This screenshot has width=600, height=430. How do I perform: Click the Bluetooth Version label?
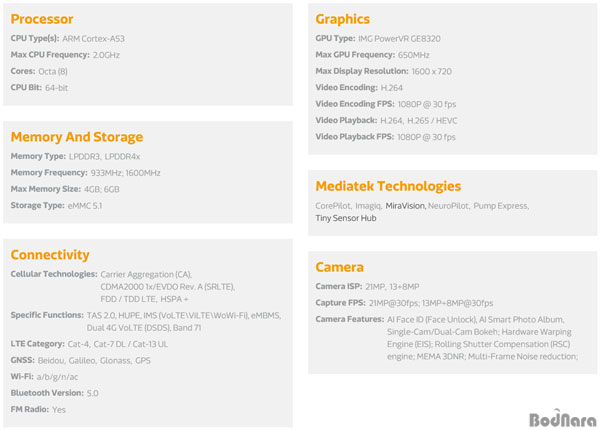(47, 393)
